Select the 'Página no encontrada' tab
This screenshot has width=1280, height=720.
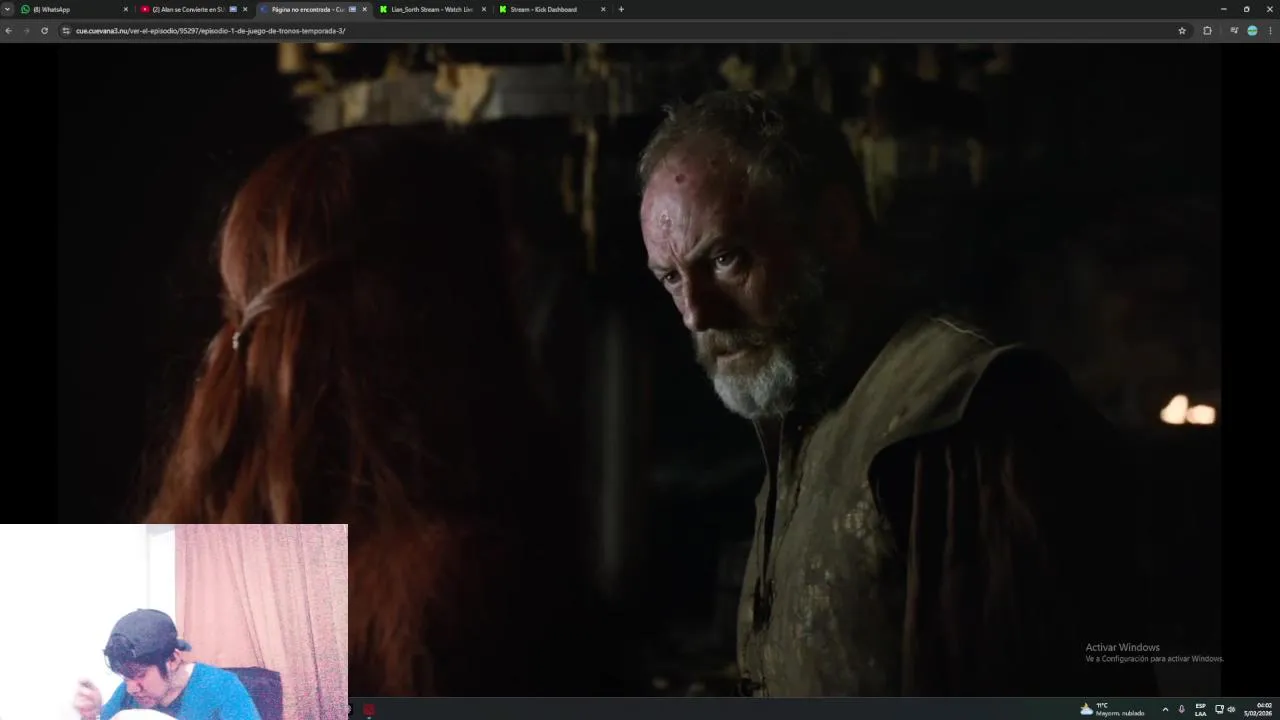(313, 9)
